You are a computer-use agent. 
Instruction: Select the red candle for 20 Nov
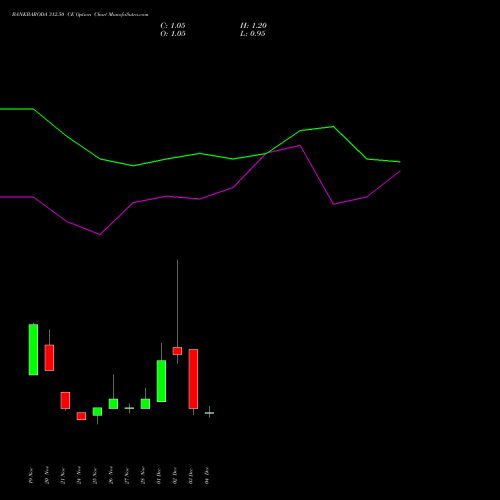point(49,357)
